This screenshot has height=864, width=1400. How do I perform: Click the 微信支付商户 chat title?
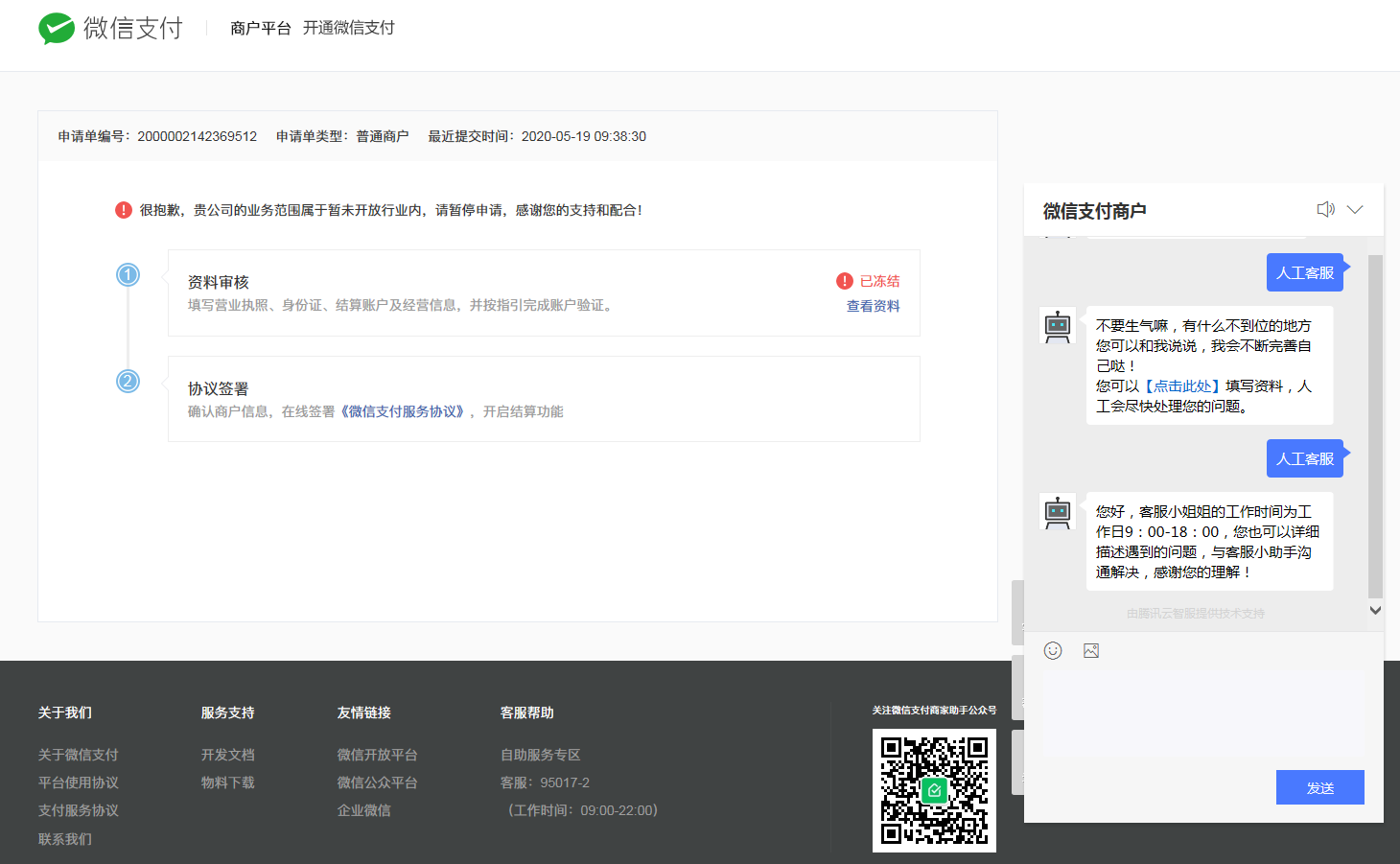(1095, 211)
